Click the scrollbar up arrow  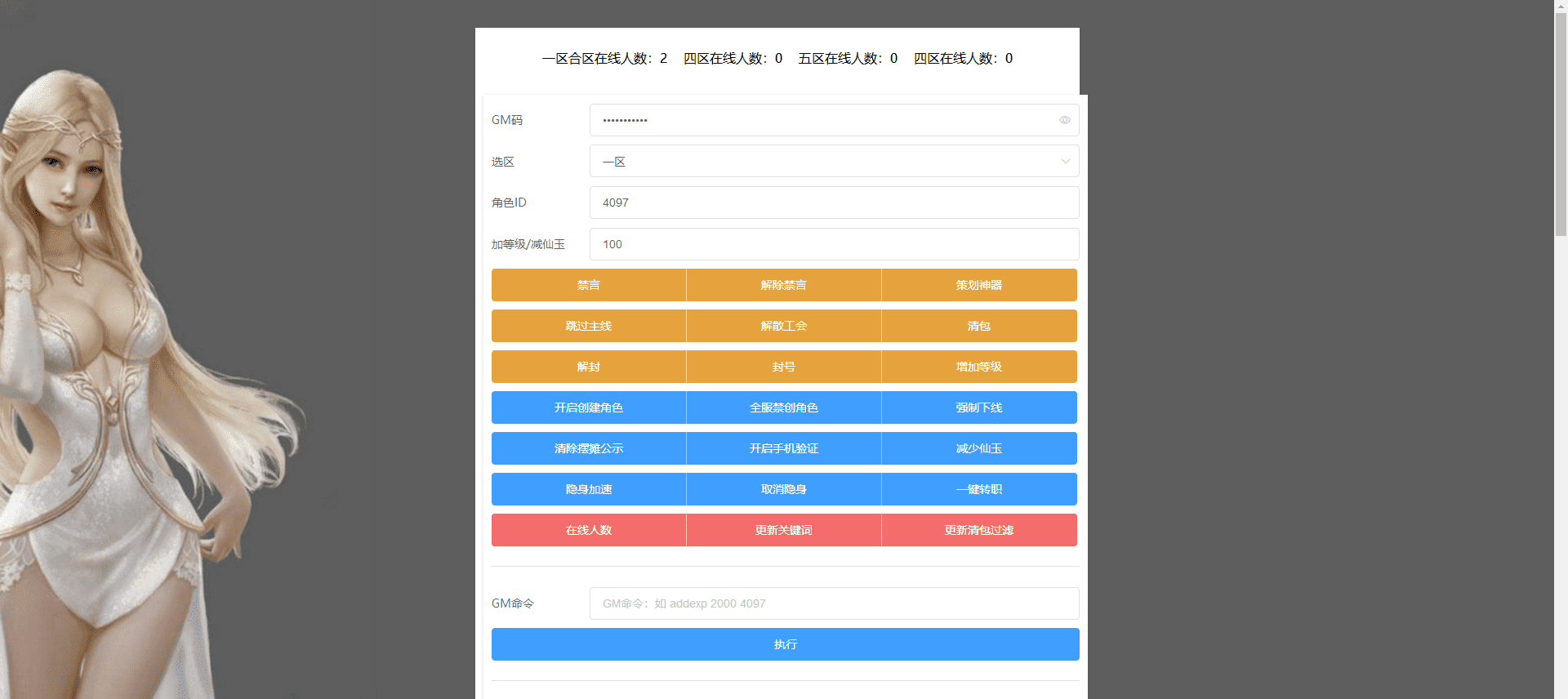1561,7
